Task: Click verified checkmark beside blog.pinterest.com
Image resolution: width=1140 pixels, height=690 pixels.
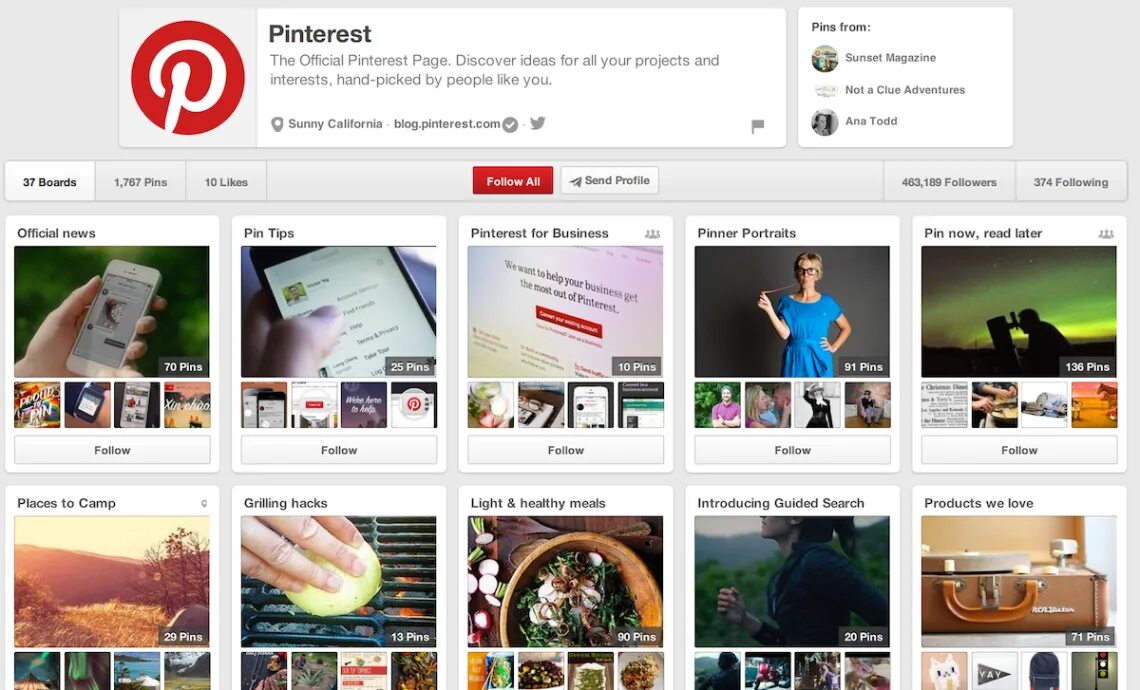Action: (x=510, y=124)
